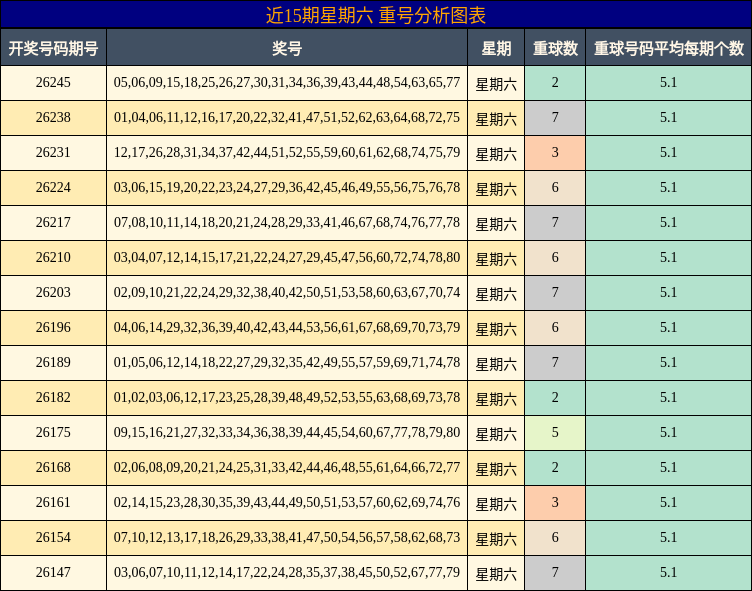This screenshot has height=591, width=752.
Task: Click the 重球数 column header
Action: (555, 48)
